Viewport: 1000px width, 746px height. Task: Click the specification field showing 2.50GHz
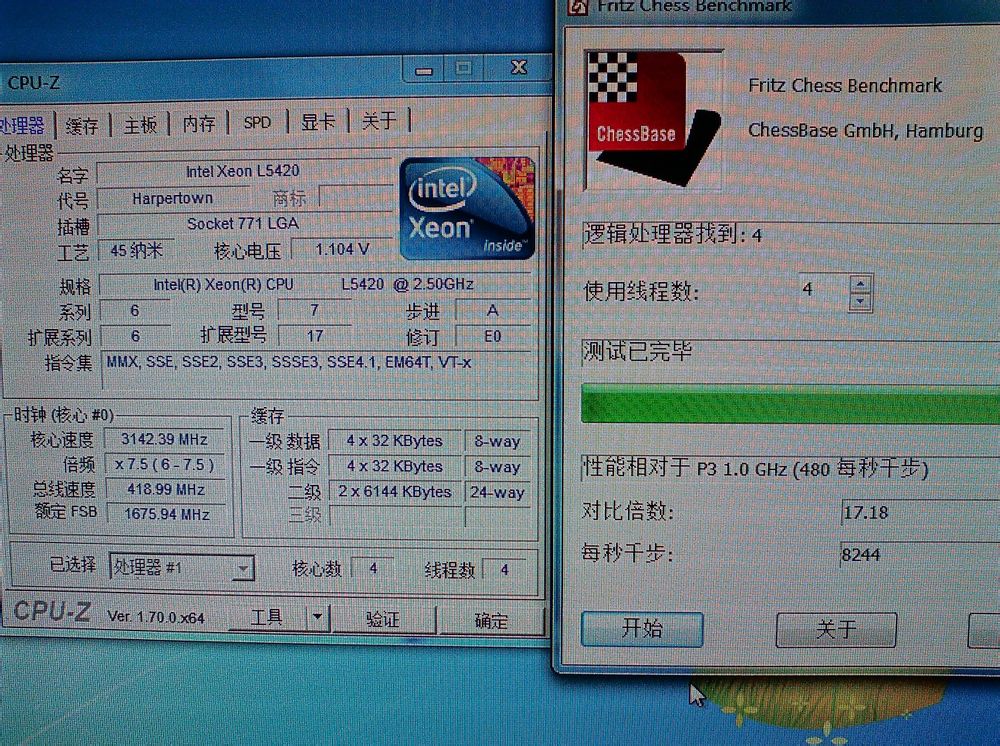314,284
